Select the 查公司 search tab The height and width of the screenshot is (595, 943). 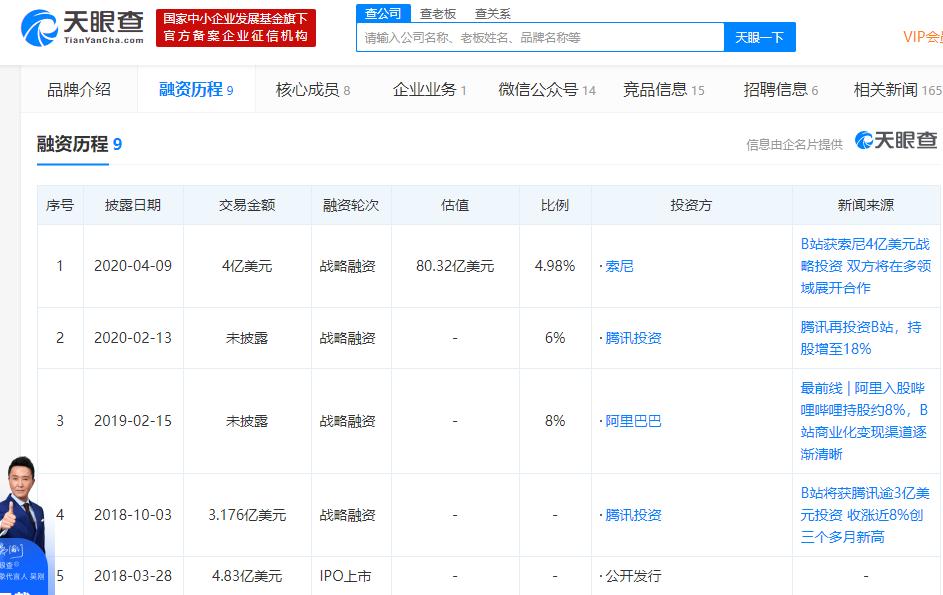(x=382, y=13)
